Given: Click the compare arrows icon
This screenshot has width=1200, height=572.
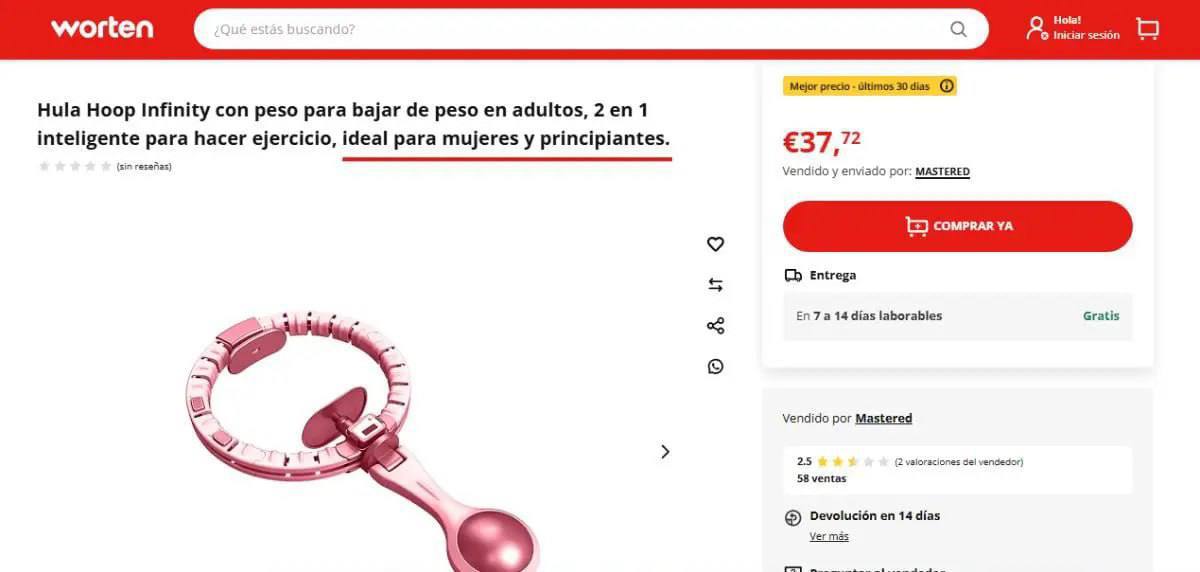Looking at the screenshot, I should click(x=715, y=285).
